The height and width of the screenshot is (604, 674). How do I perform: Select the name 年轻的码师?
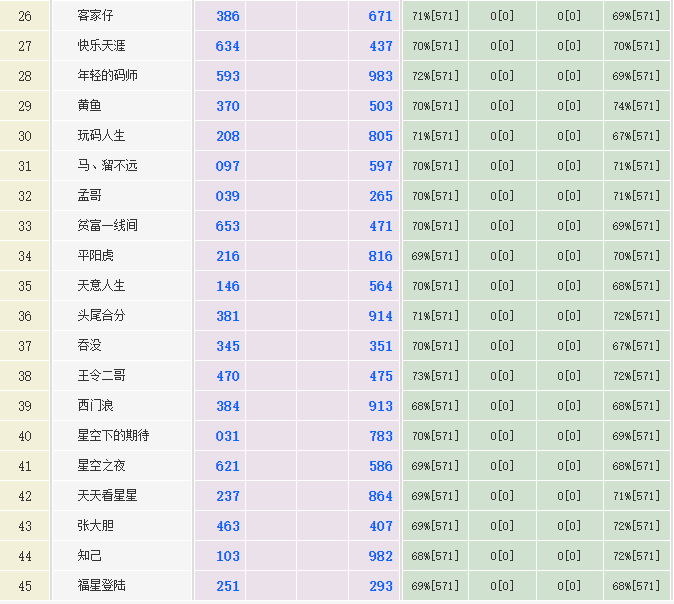point(108,76)
